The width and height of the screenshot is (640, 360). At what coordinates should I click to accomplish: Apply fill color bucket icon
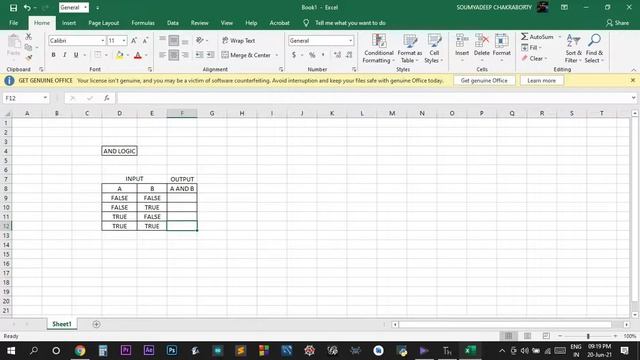[120, 55]
